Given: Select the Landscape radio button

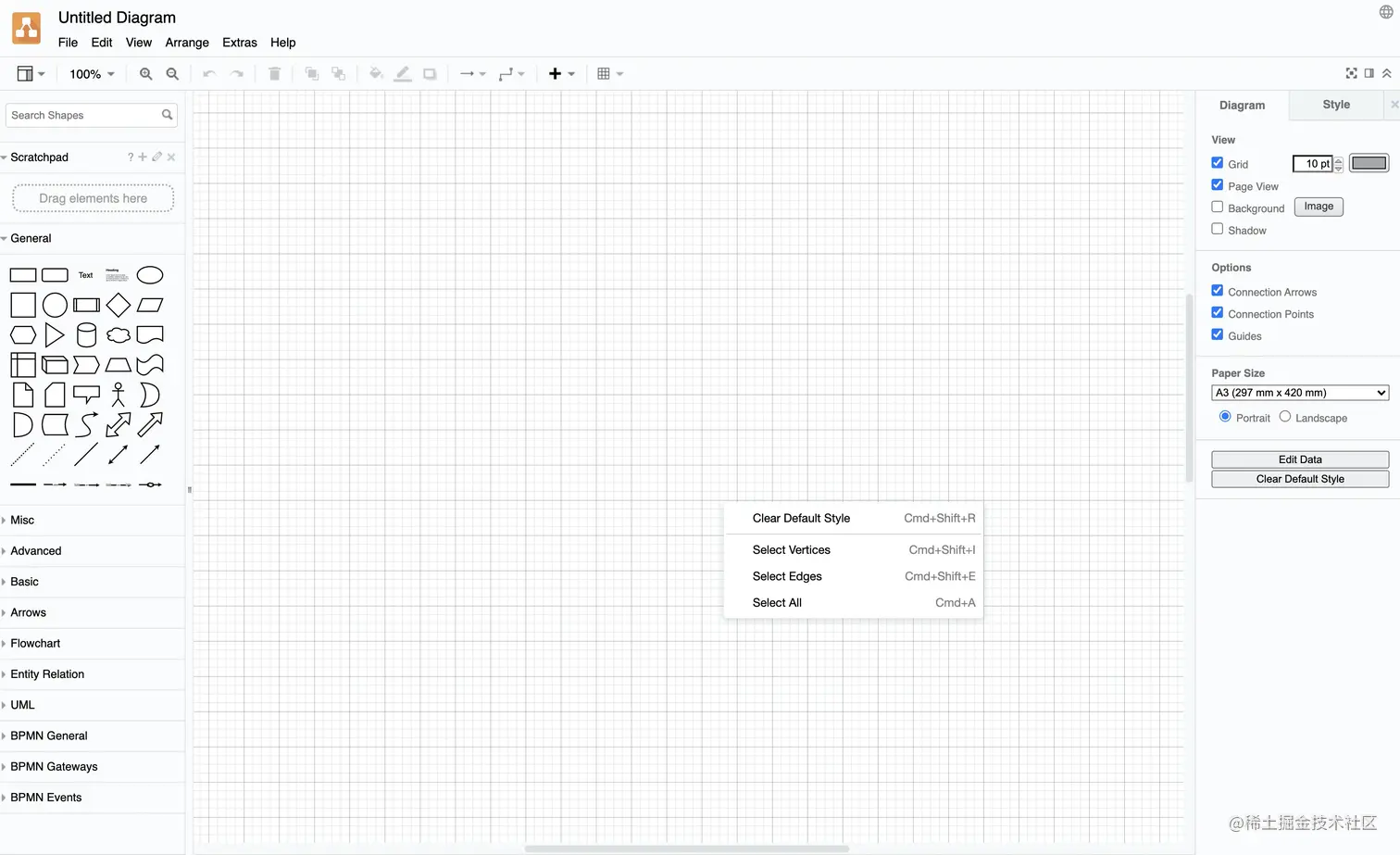Looking at the screenshot, I should (1285, 417).
